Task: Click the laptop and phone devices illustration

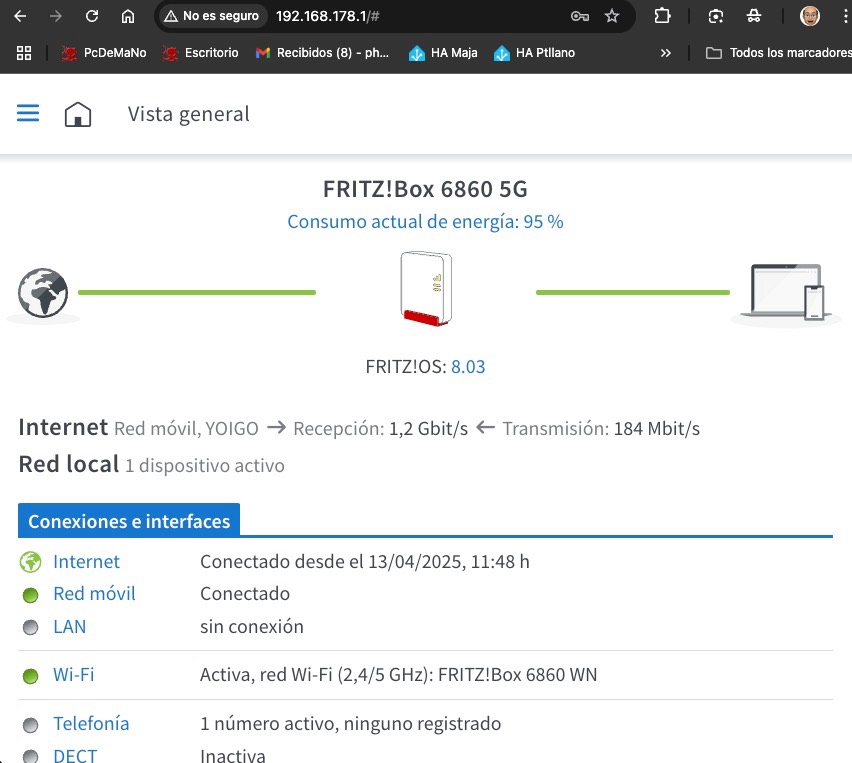Action: pyautogui.click(x=787, y=292)
